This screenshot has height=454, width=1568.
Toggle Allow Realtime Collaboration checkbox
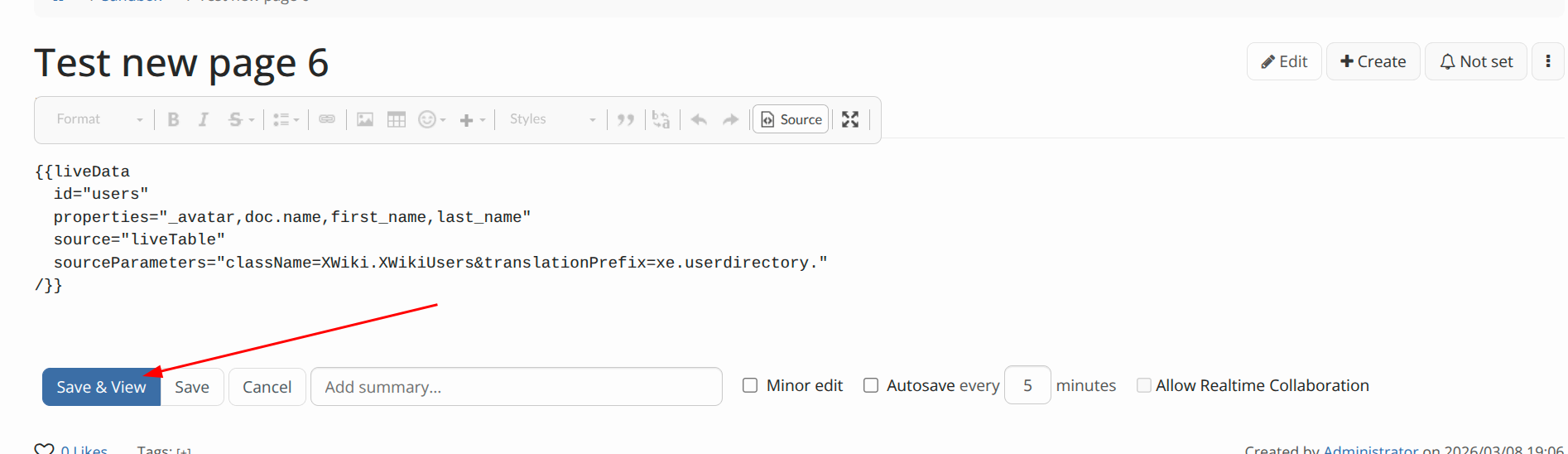(1144, 385)
